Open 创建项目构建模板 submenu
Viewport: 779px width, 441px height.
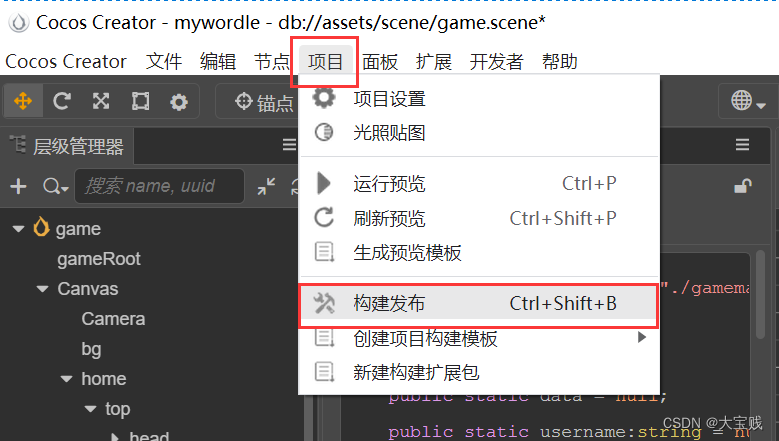click(479, 338)
